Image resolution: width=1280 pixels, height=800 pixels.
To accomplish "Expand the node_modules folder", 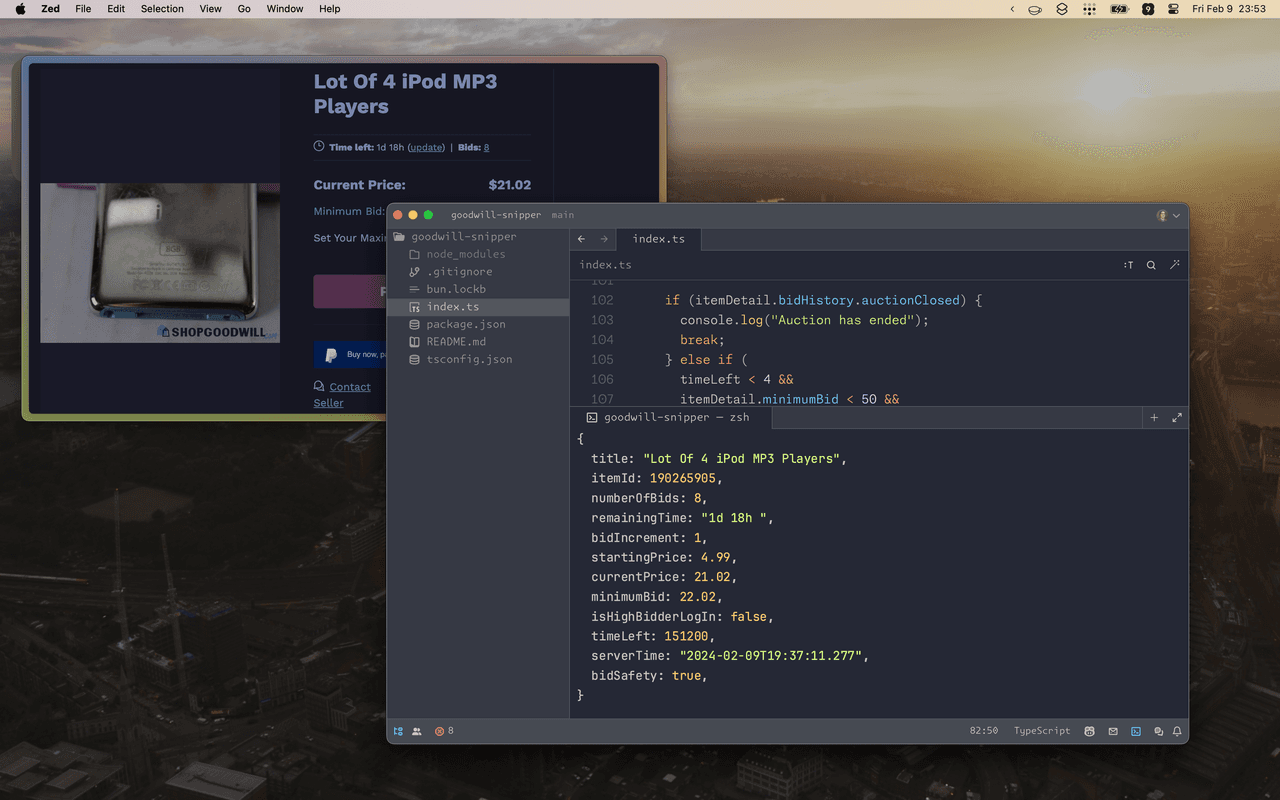I will click(465, 254).
